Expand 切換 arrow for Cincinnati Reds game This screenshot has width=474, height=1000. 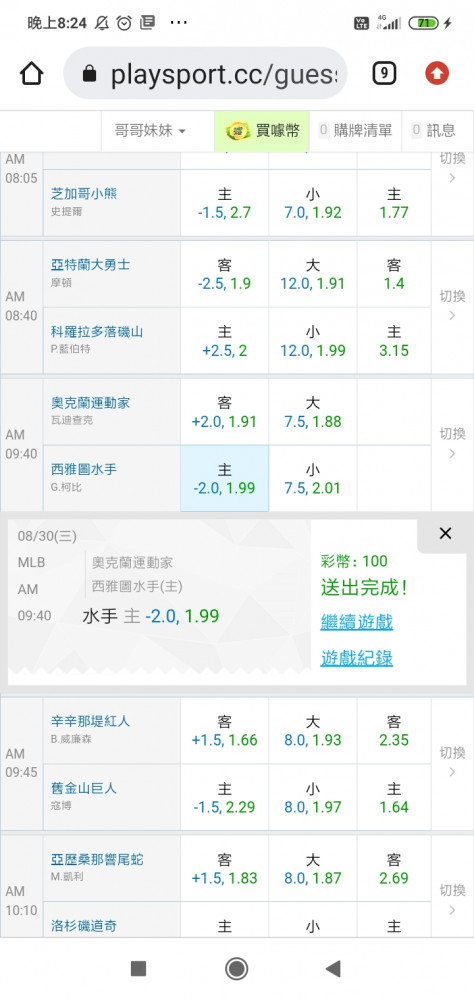pyautogui.click(x=452, y=763)
